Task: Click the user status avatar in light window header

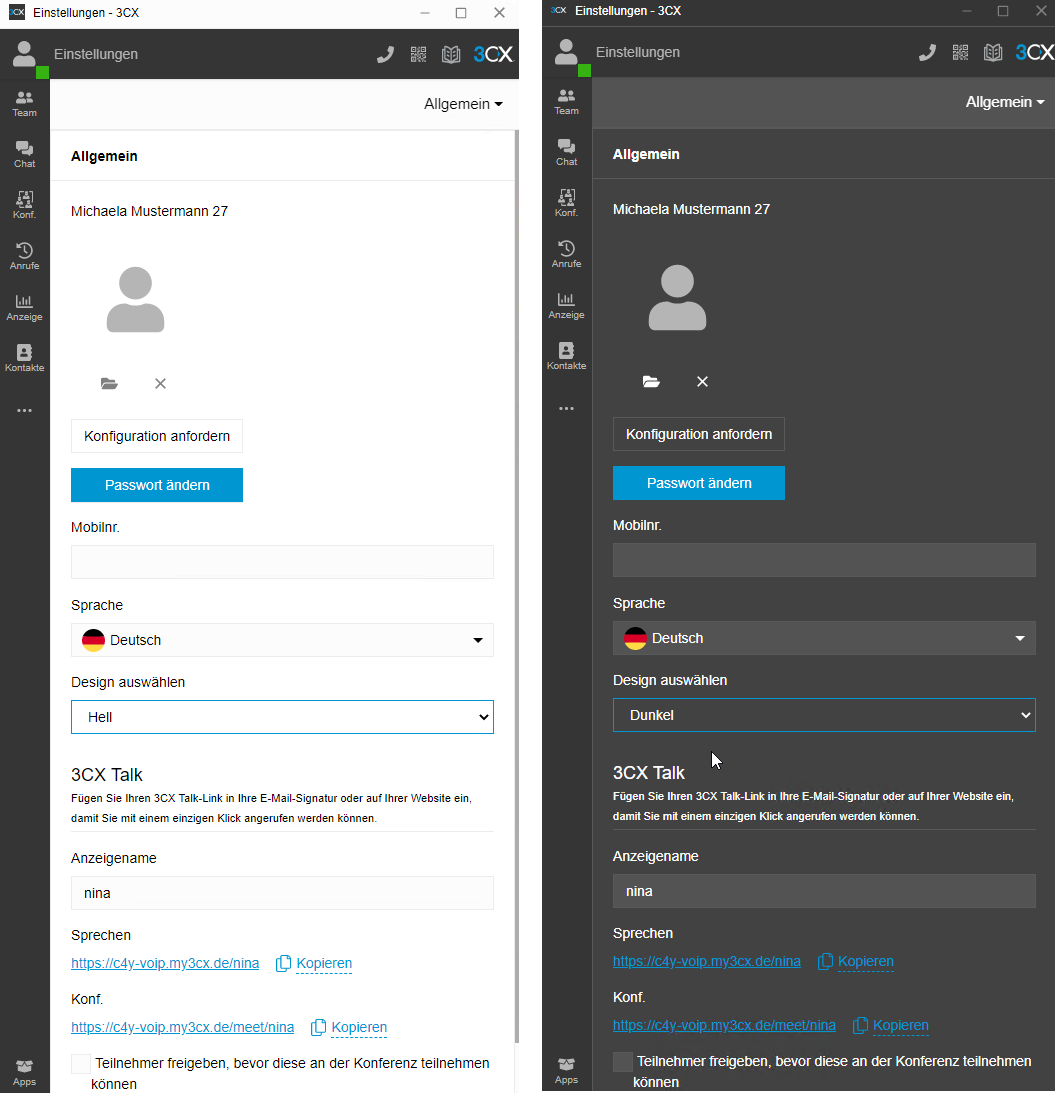Action: (26, 56)
